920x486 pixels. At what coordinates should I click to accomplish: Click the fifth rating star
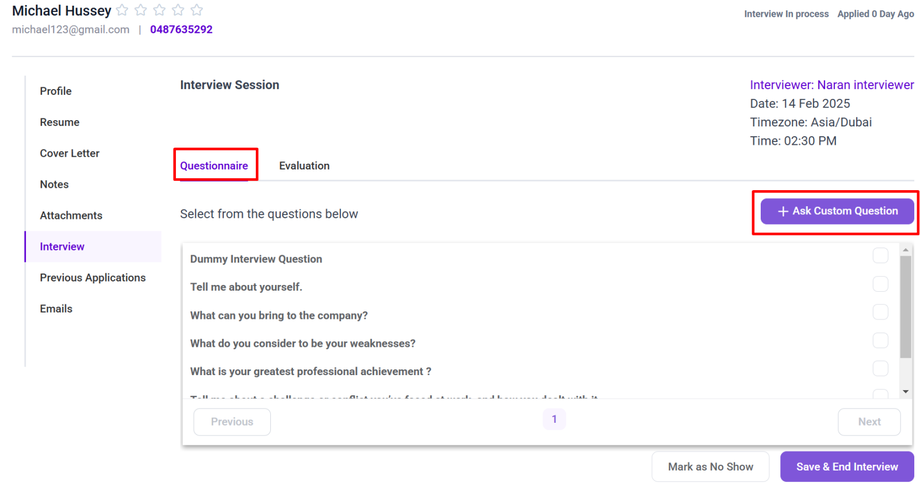tap(197, 10)
